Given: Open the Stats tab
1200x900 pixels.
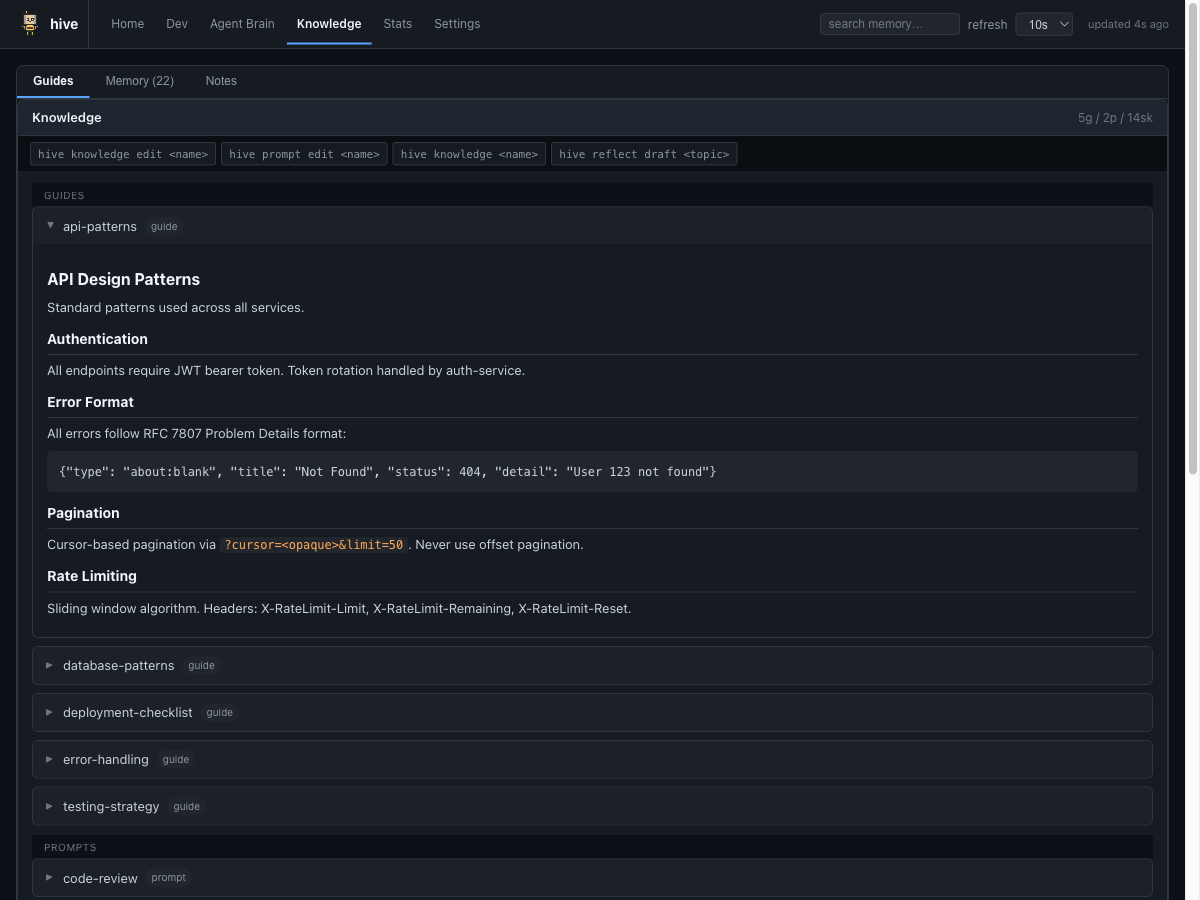Looking at the screenshot, I should pos(397,23).
